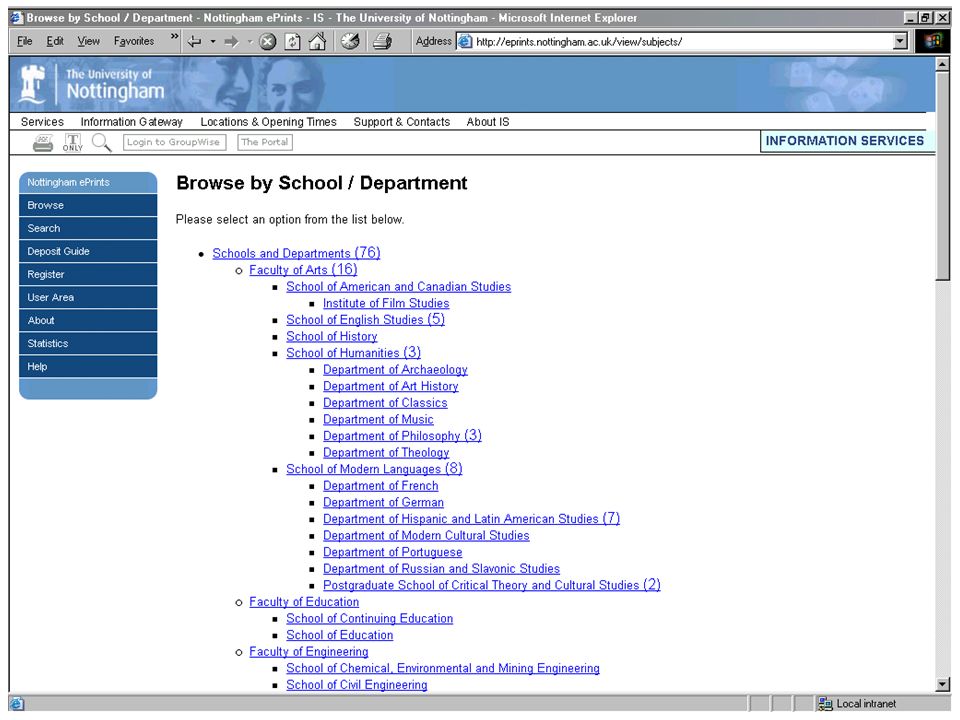This screenshot has width=960, height=720.
Task: Open the View menu
Action: (x=88, y=41)
